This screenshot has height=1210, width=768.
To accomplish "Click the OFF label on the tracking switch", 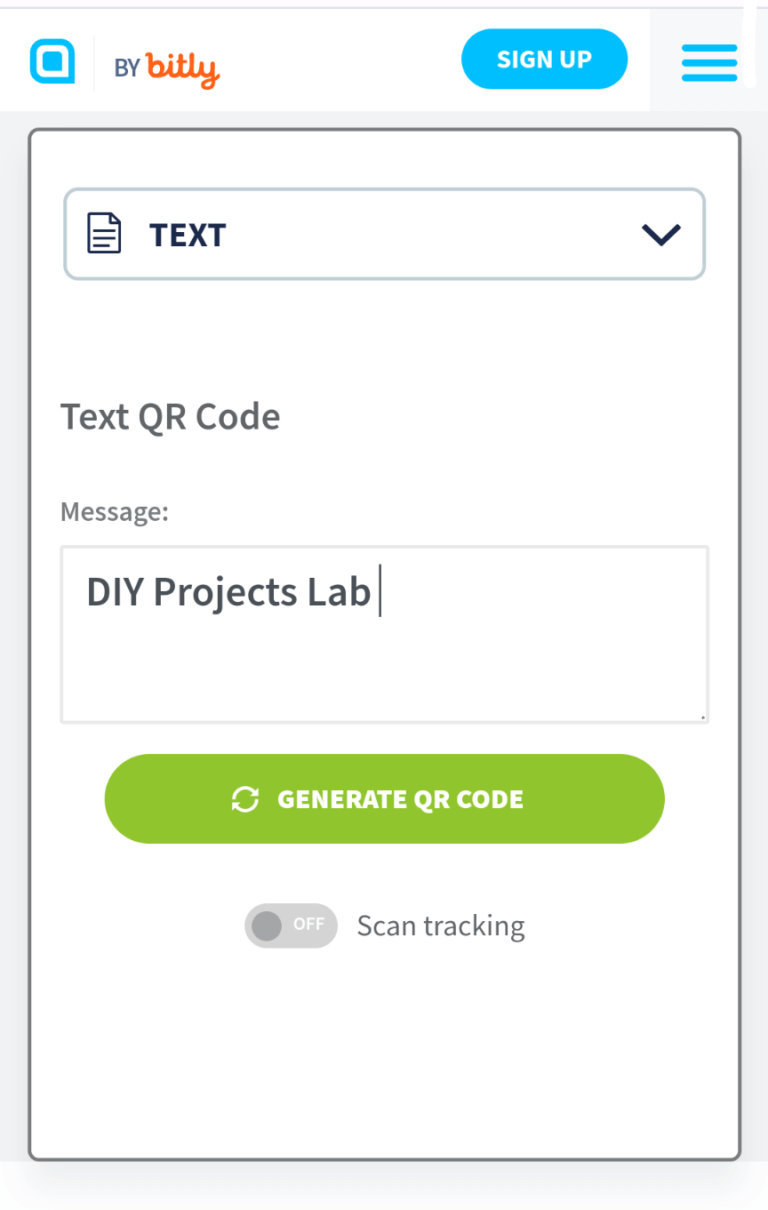I will [307, 925].
